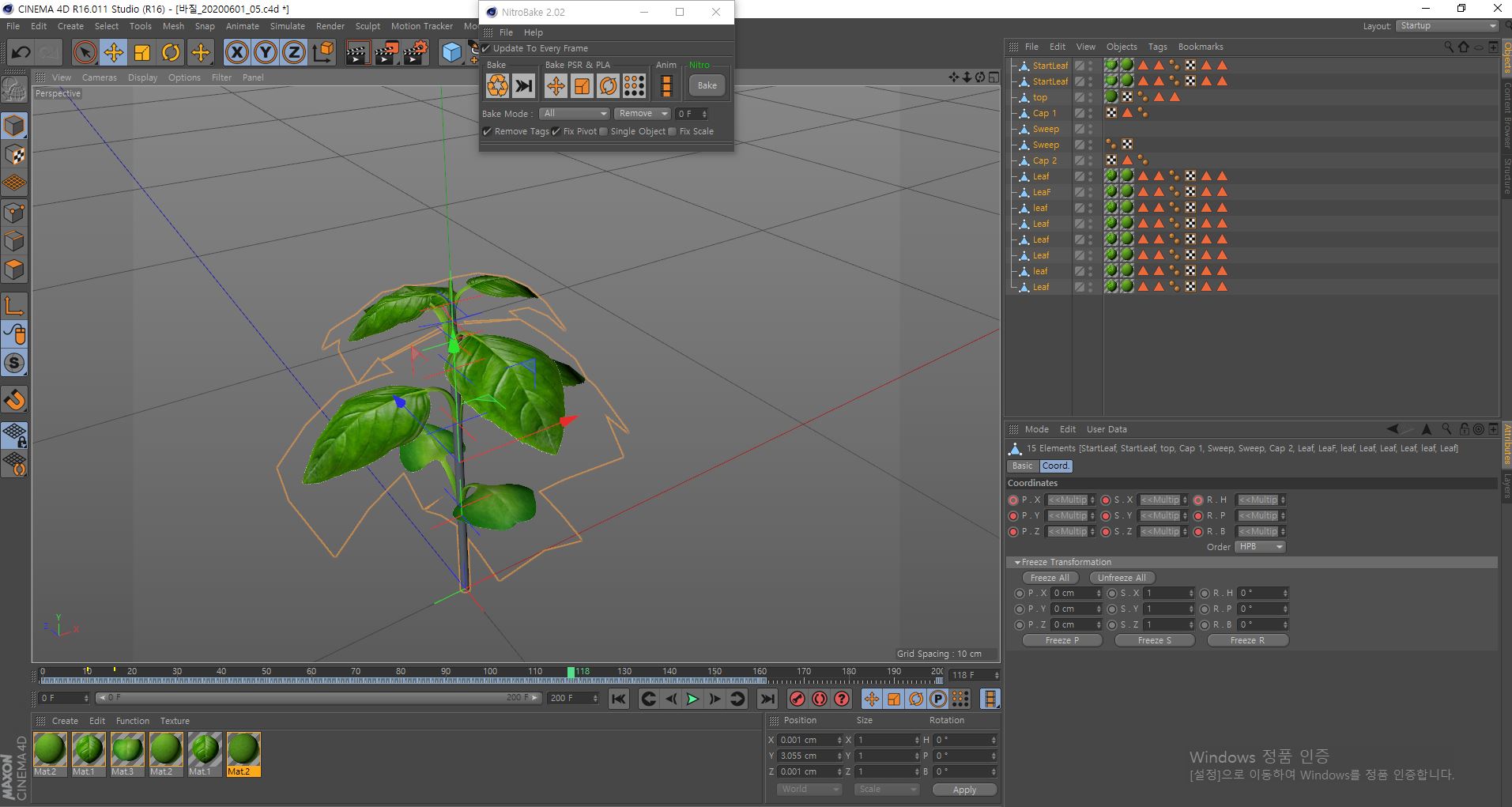Select the last Mat.2 material thumbnail
The height and width of the screenshot is (807, 1512).
point(243,754)
